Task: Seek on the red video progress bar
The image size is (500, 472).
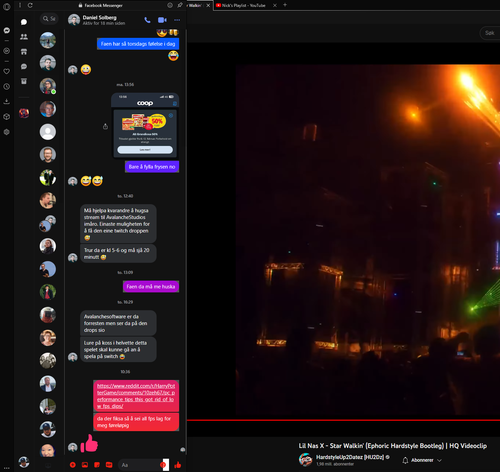Action: tap(343, 420)
